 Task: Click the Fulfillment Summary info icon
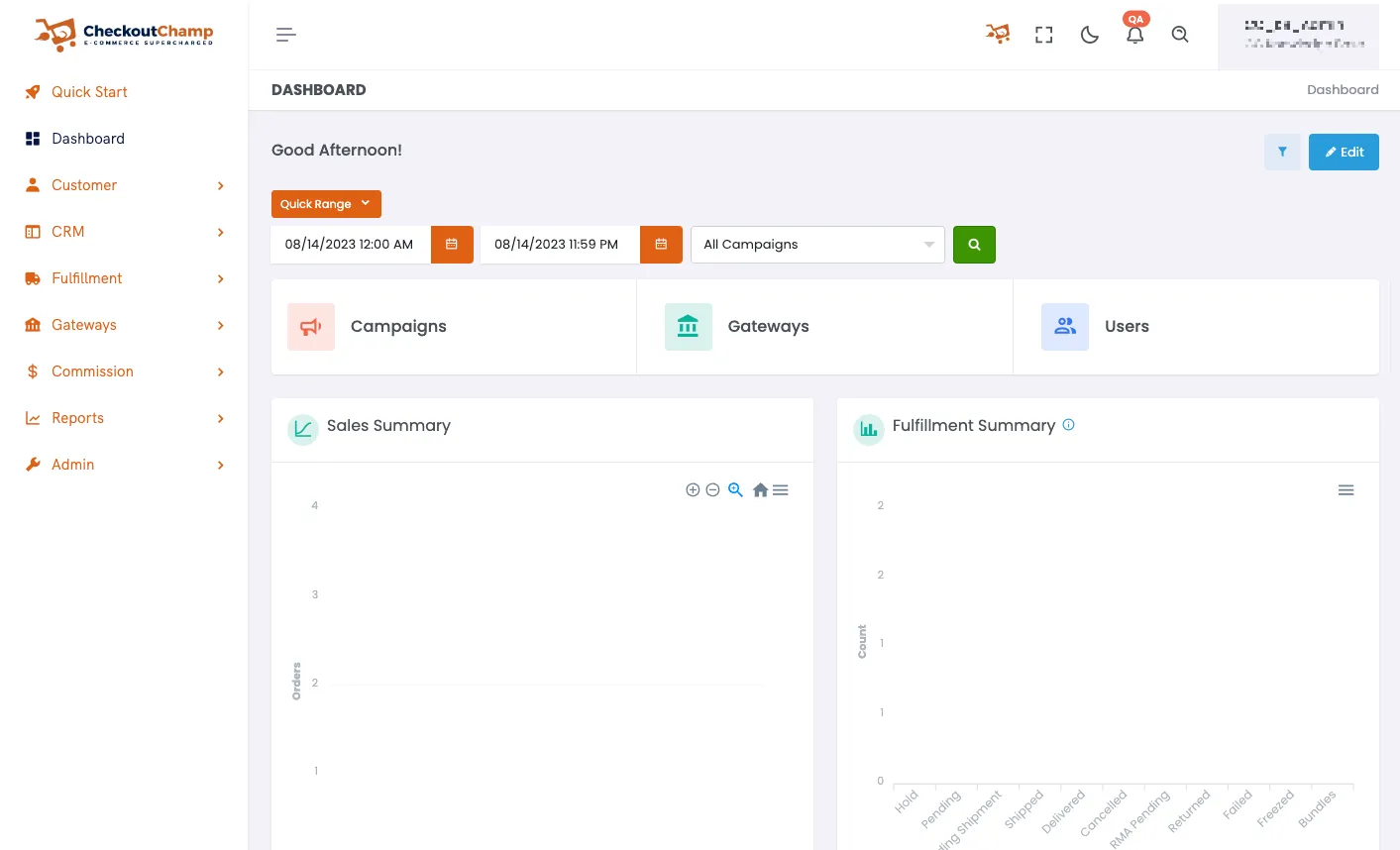1068,424
